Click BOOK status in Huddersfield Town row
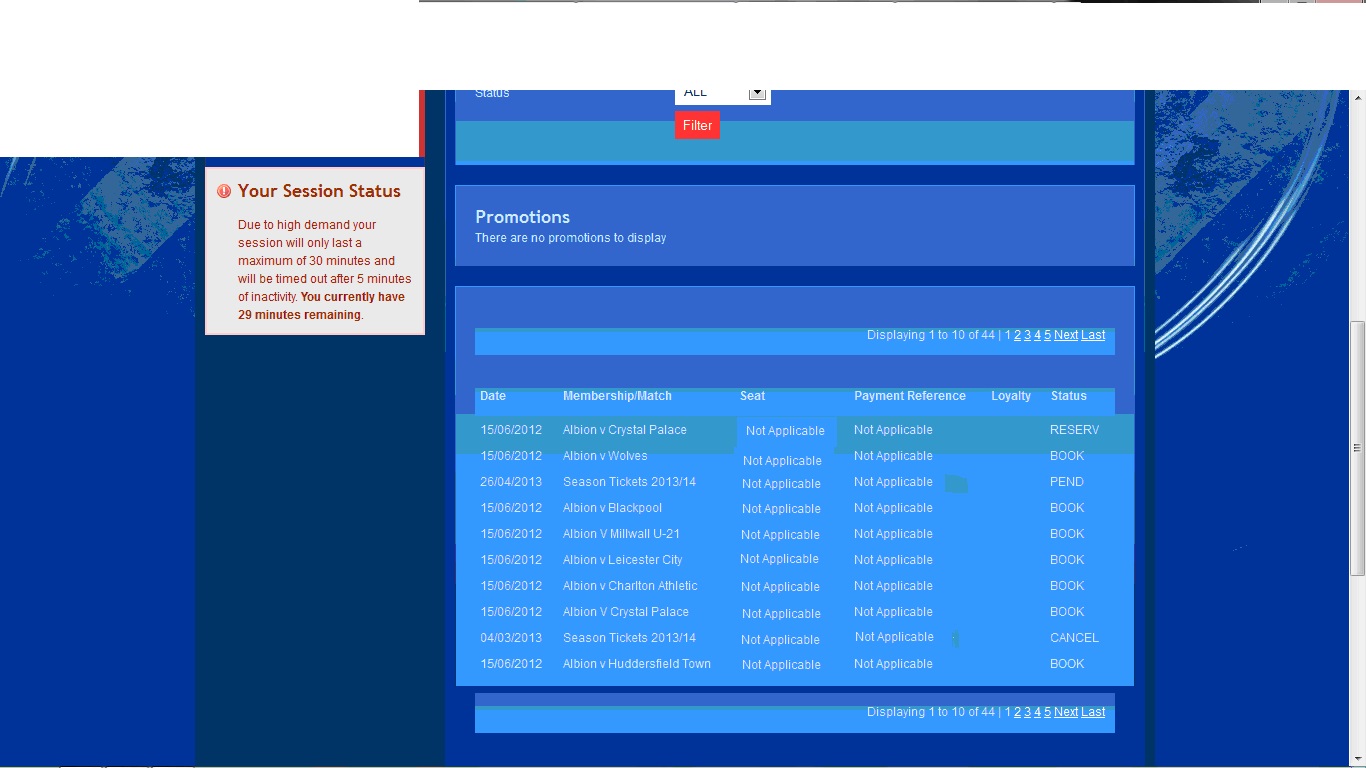This screenshot has height=768, width=1366. 1067,664
